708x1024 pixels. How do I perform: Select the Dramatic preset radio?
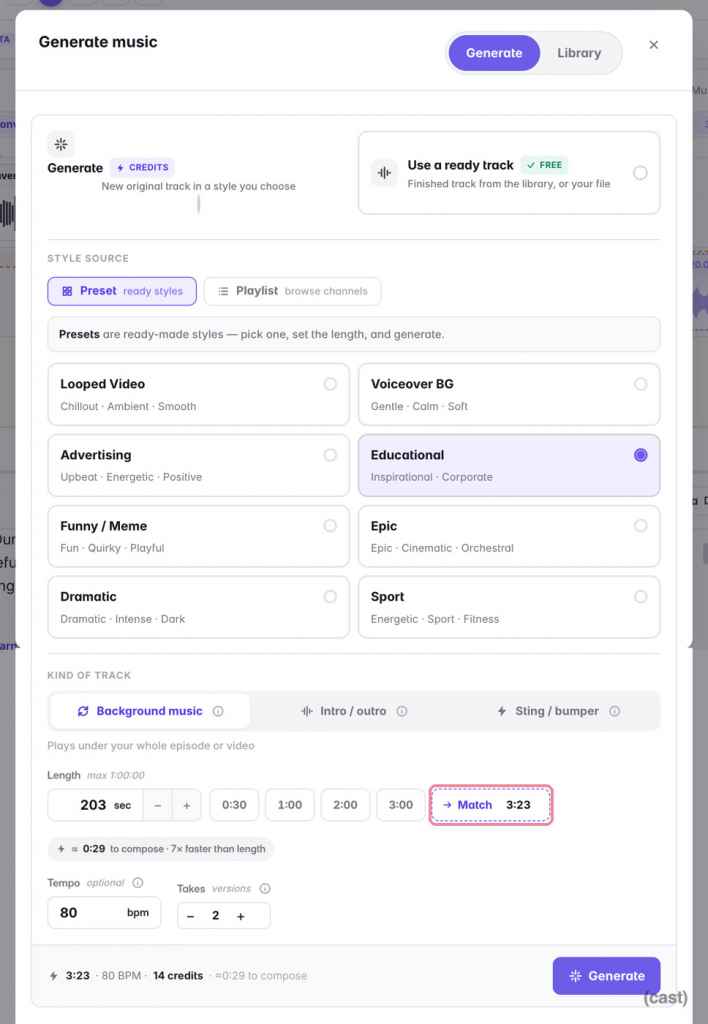330,596
